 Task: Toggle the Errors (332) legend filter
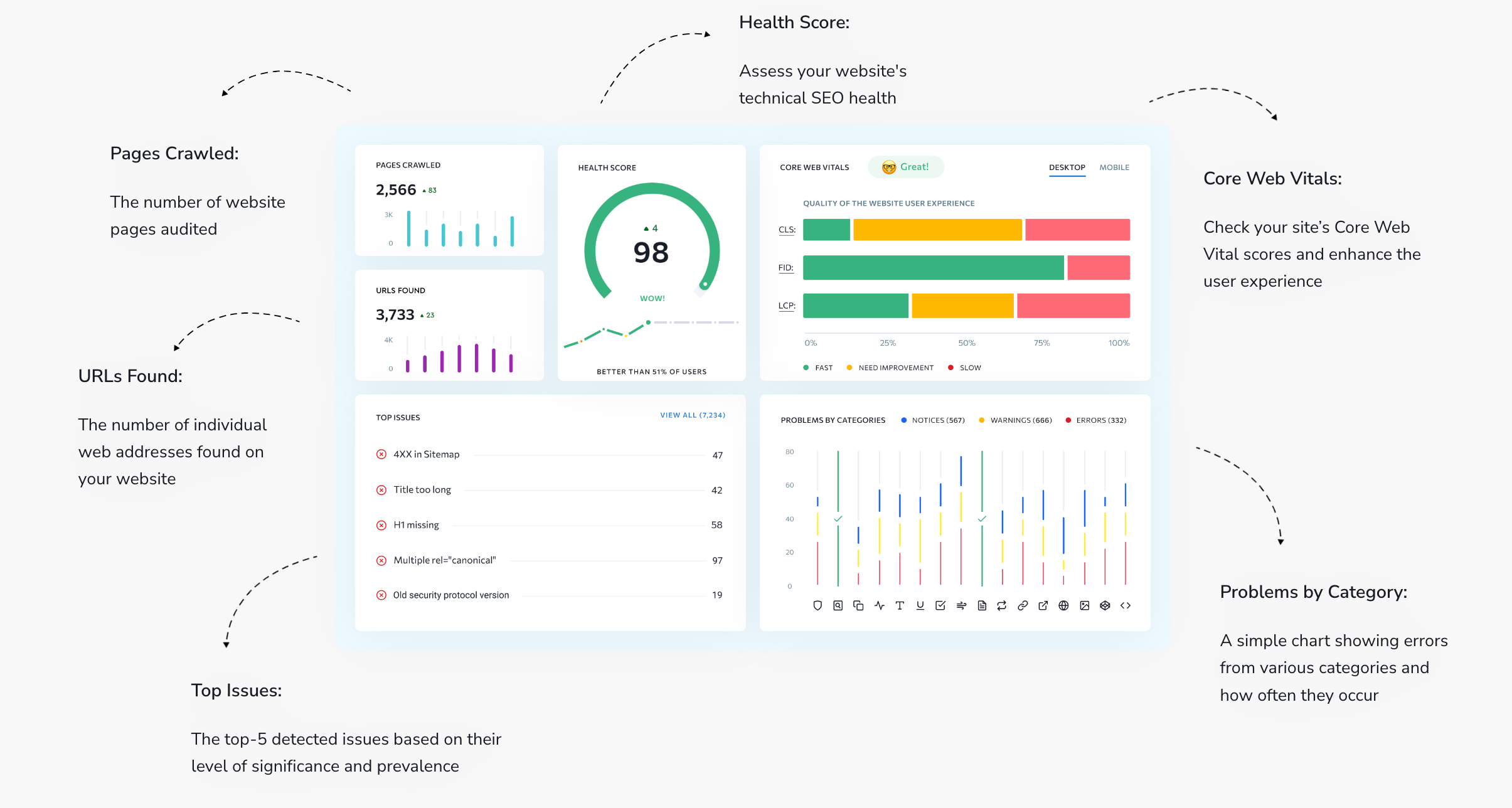(1096, 420)
